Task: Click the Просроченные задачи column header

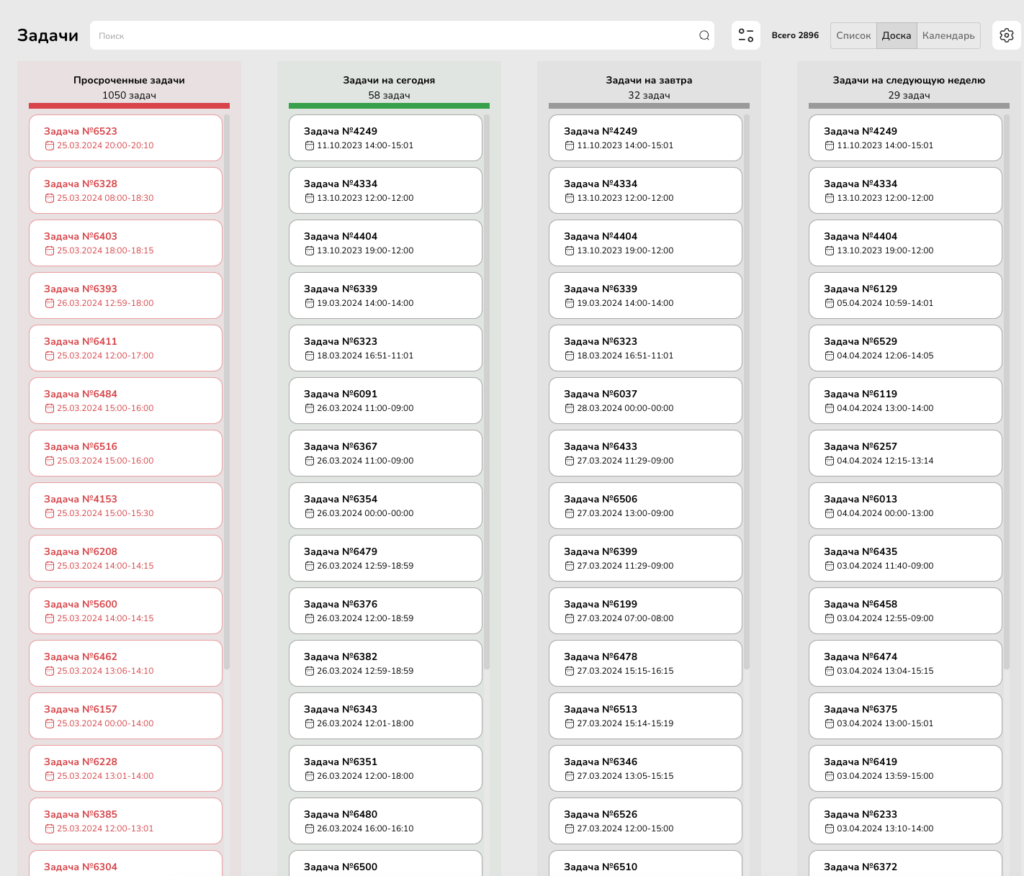Action: [x=129, y=80]
